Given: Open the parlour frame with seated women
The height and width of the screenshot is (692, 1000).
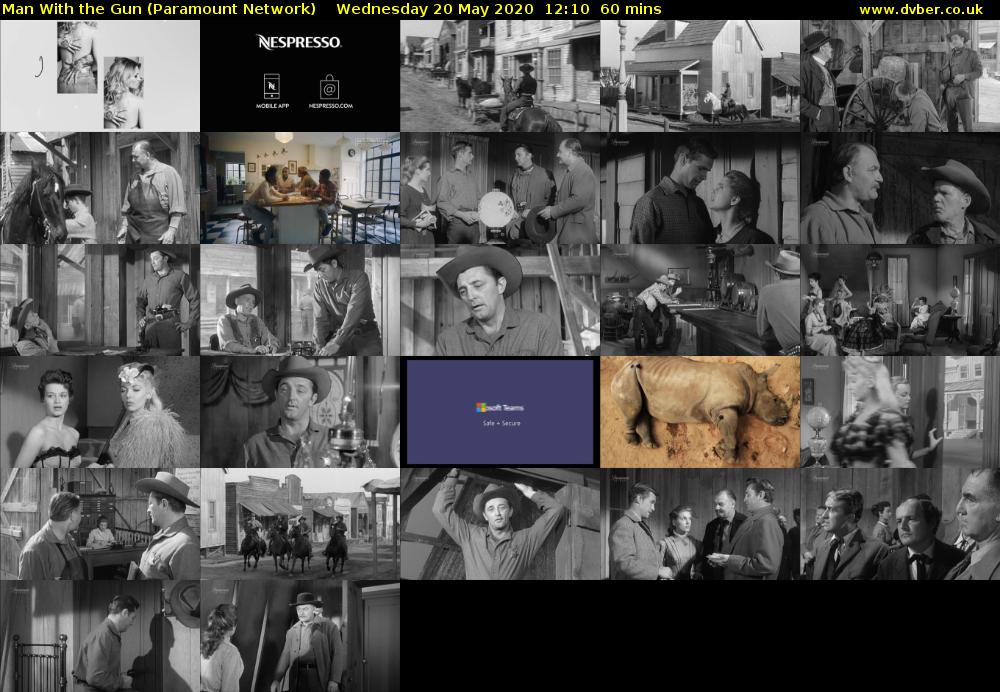Looking at the screenshot, I should pyautogui.click(x=901, y=300).
